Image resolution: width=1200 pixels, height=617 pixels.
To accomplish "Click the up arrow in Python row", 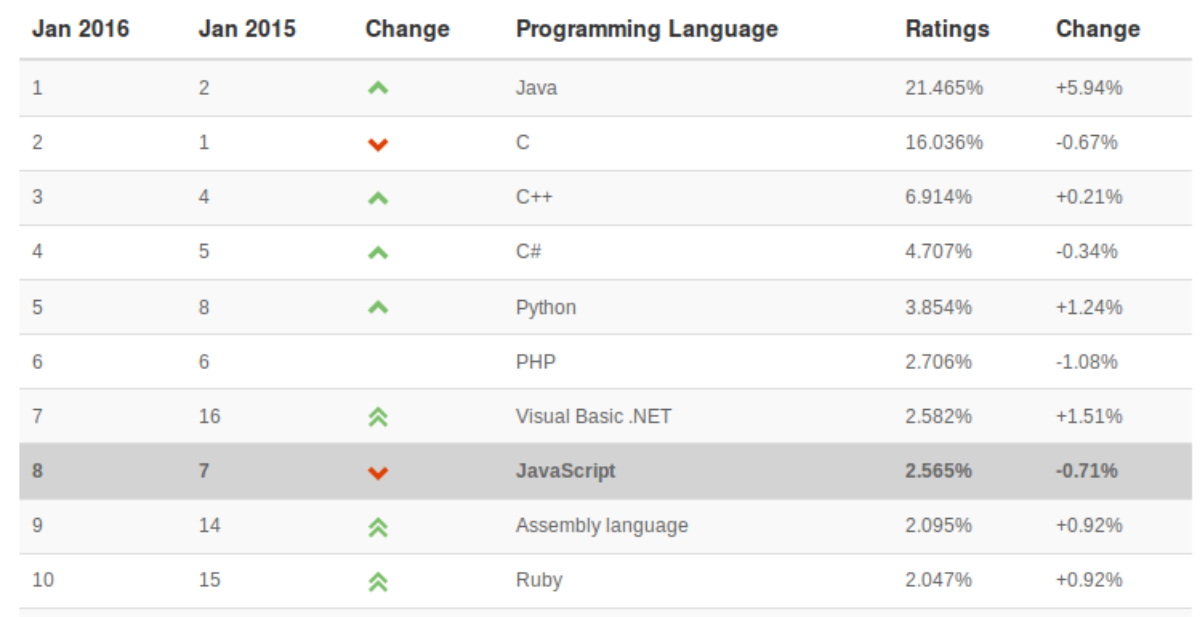I will [x=377, y=308].
